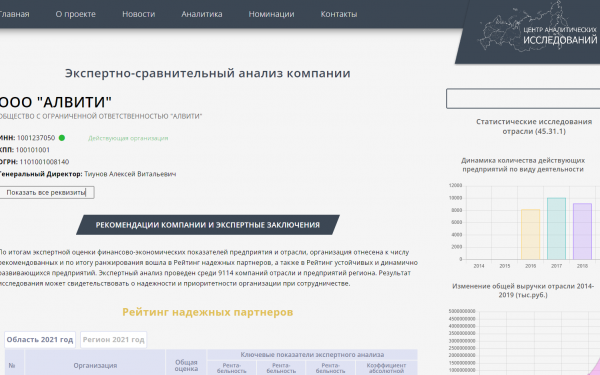600x375 pixels.
Task: Open the Главная menu item
Action: (14, 14)
